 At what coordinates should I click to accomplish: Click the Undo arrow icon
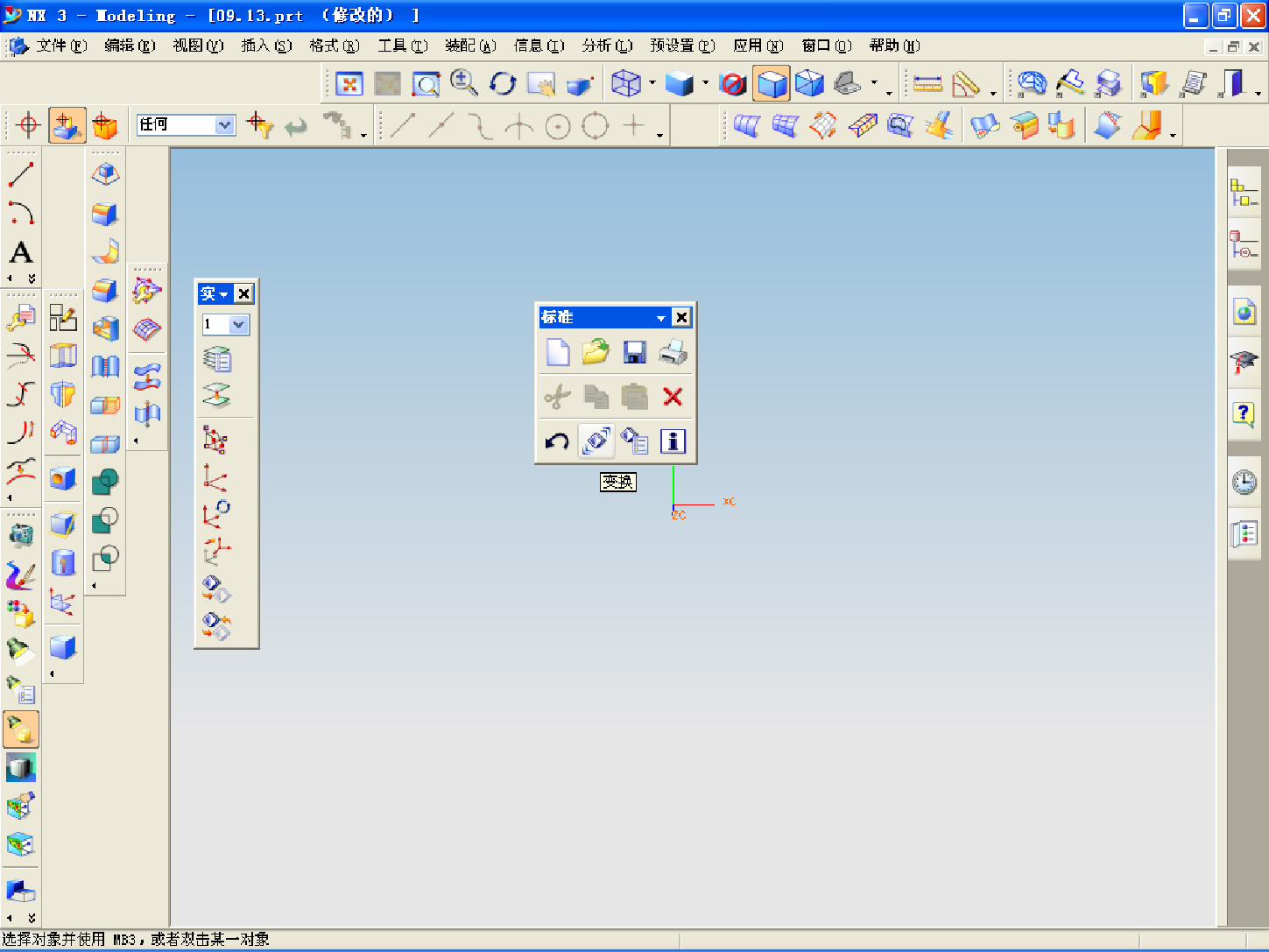[558, 441]
